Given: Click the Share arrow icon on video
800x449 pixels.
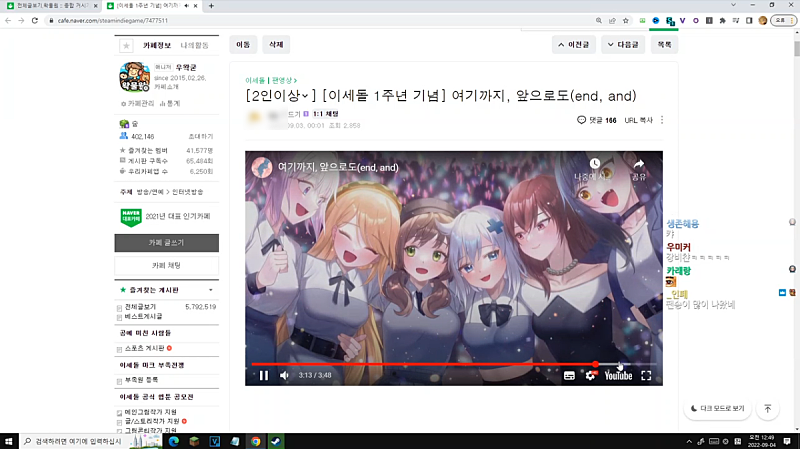Looking at the screenshot, I should pos(639,164).
